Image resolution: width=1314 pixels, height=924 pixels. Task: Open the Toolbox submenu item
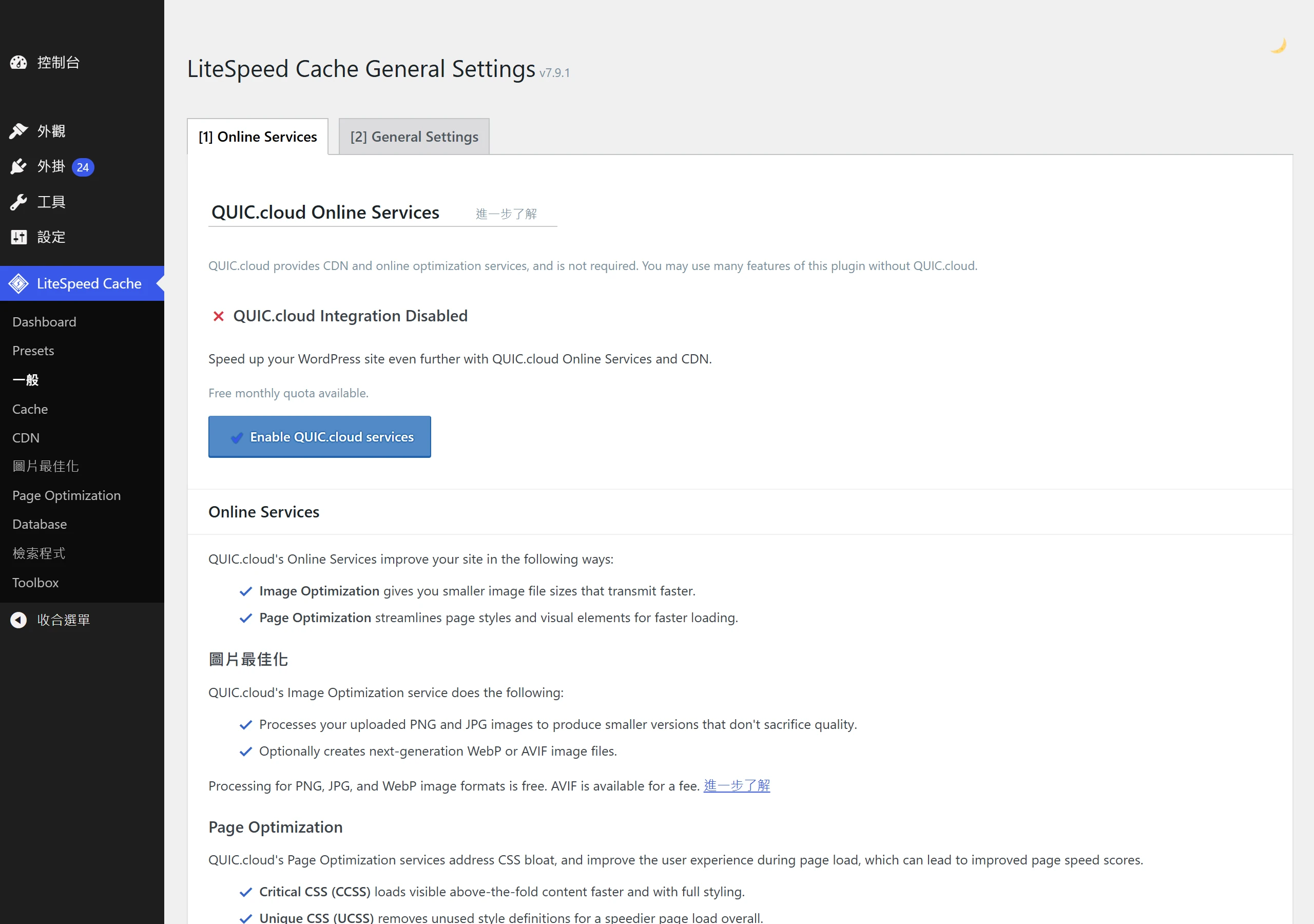(35, 582)
